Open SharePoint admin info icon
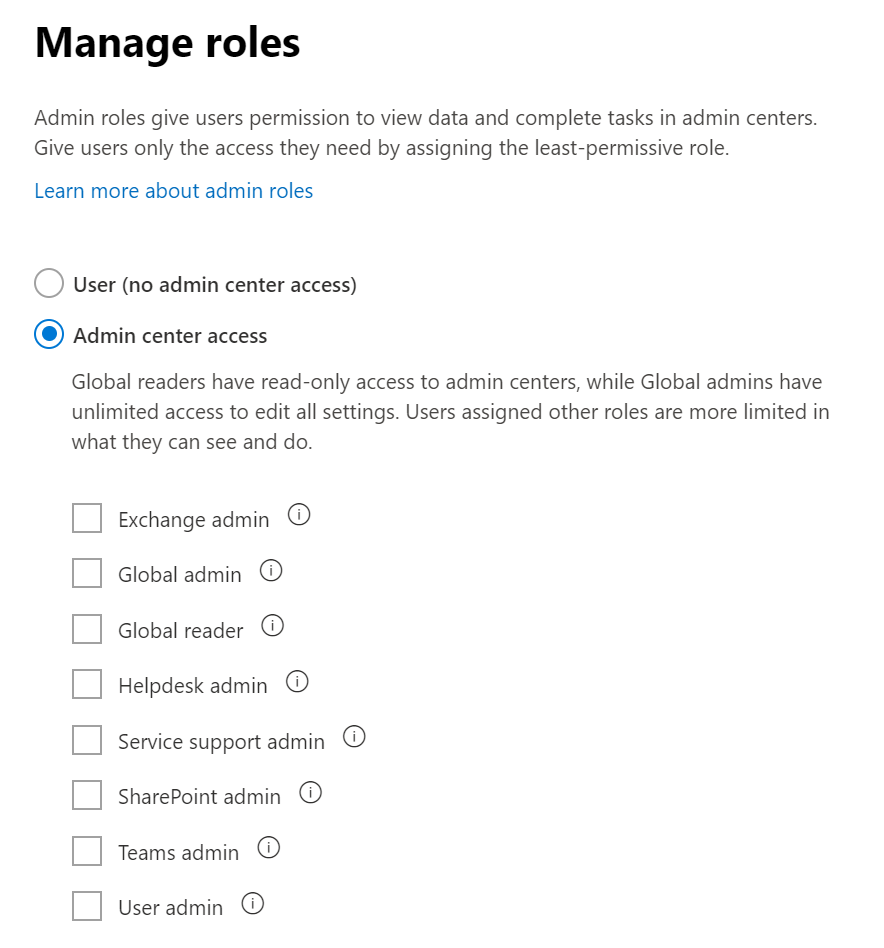 click(311, 793)
